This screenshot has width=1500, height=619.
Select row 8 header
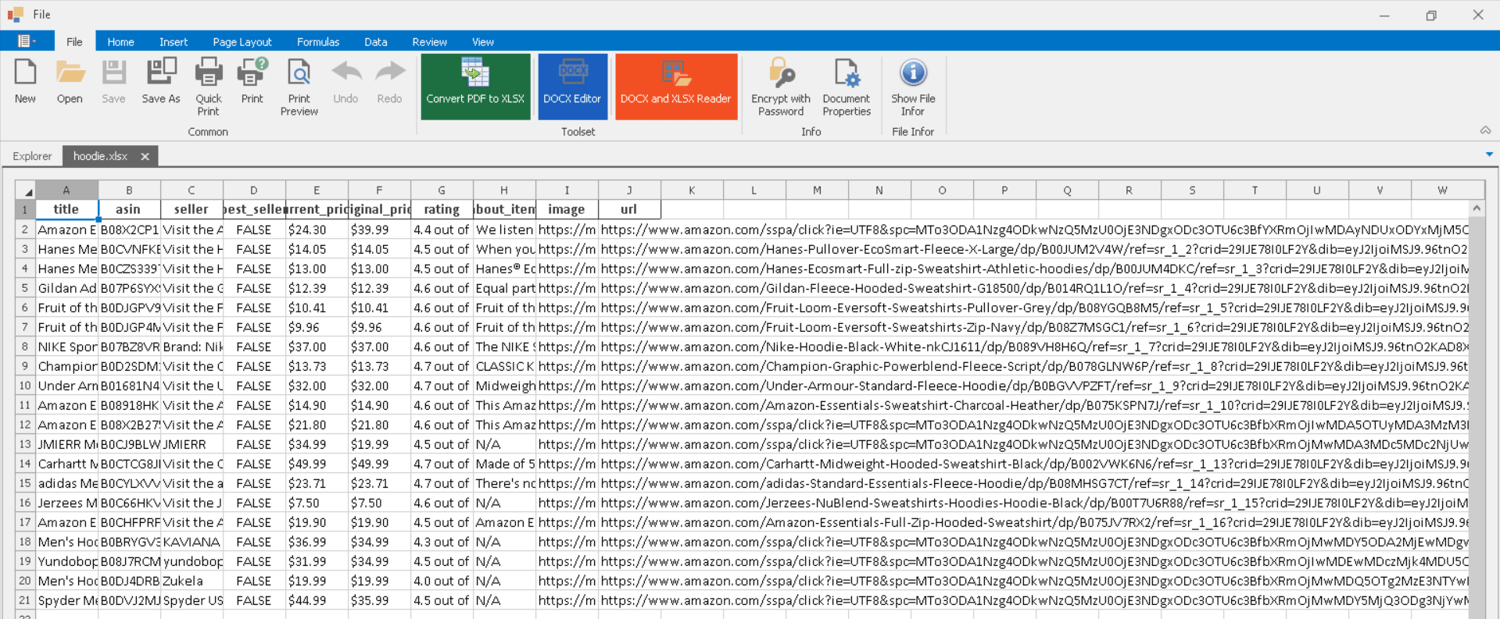point(25,346)
